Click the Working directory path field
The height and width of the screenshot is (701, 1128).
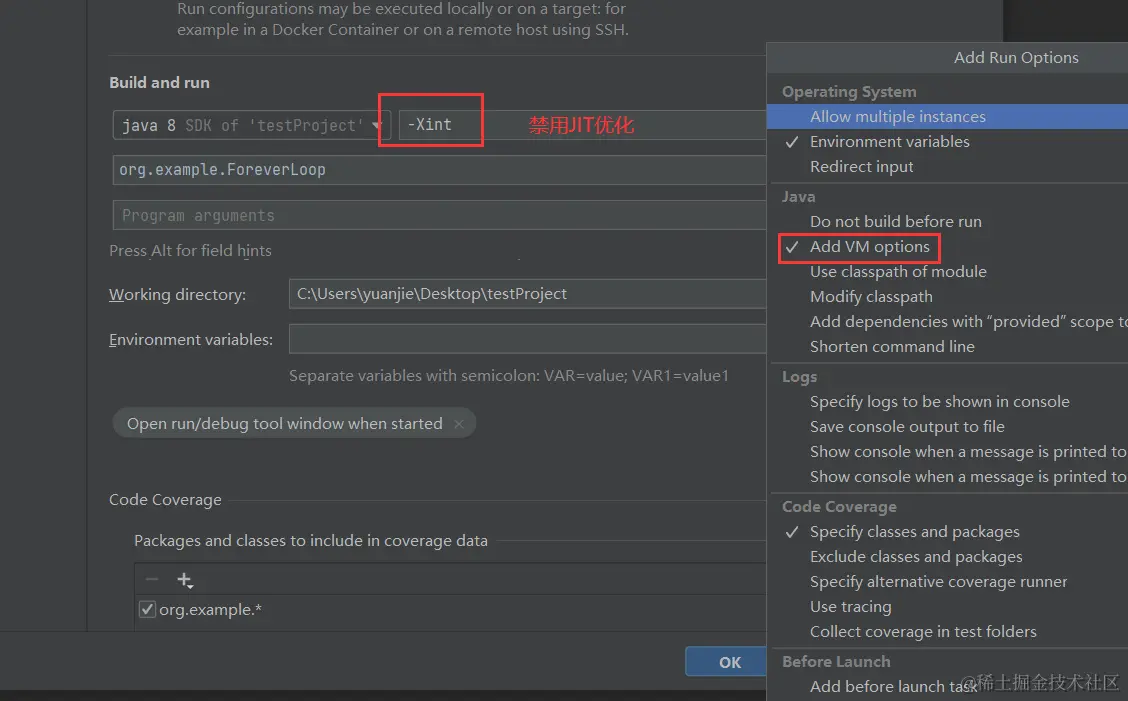tap(527, 294)
